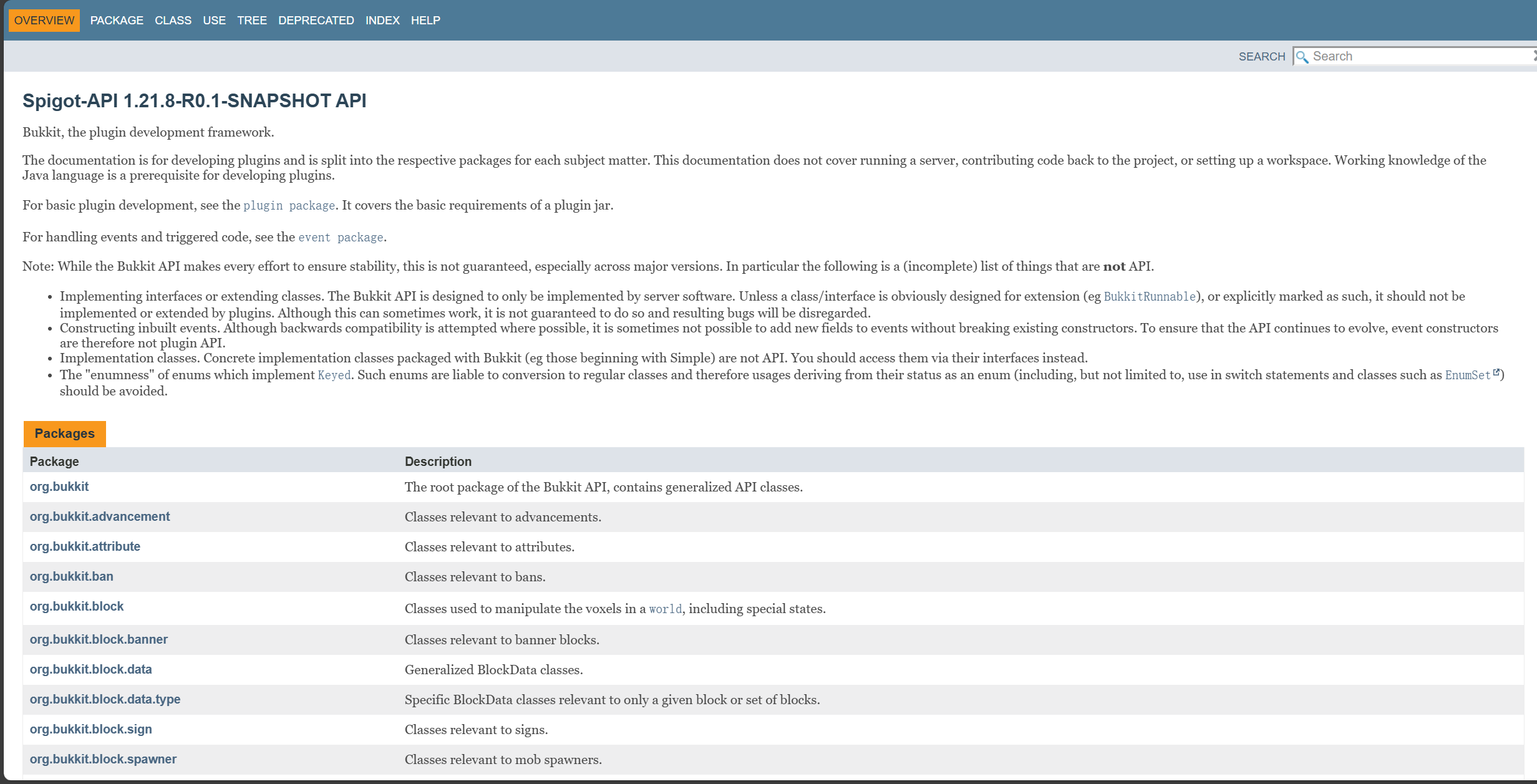Open the org.bukkit.block.spawner package

[x=103, y=759]
